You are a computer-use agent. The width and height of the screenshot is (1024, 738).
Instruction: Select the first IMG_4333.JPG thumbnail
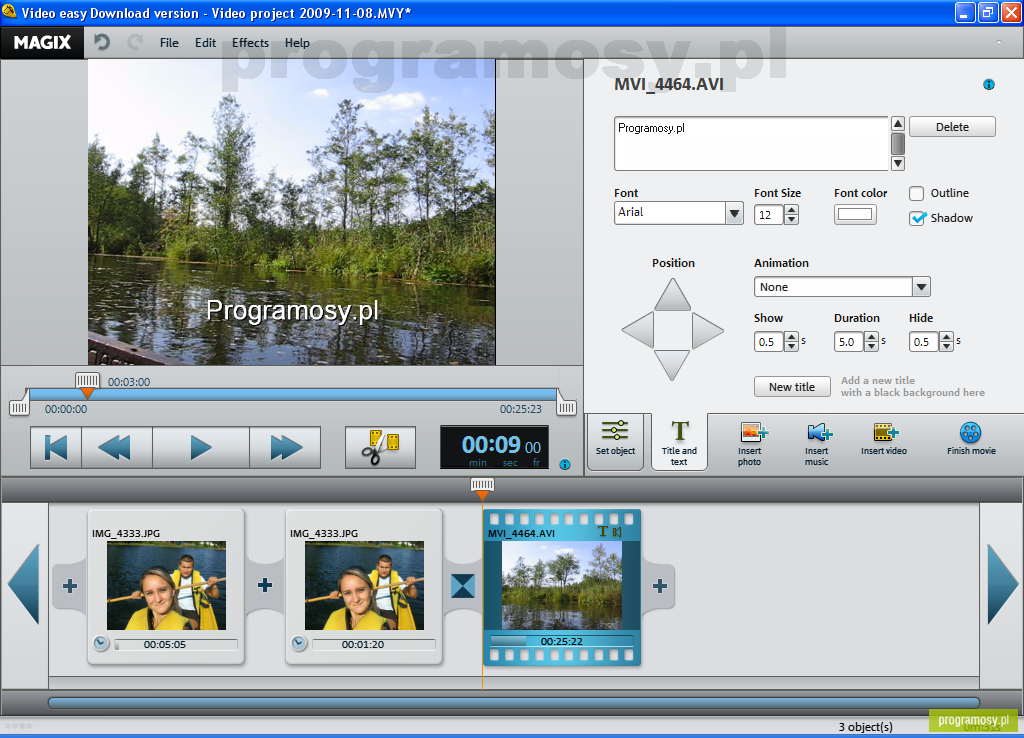click(167, 585)
